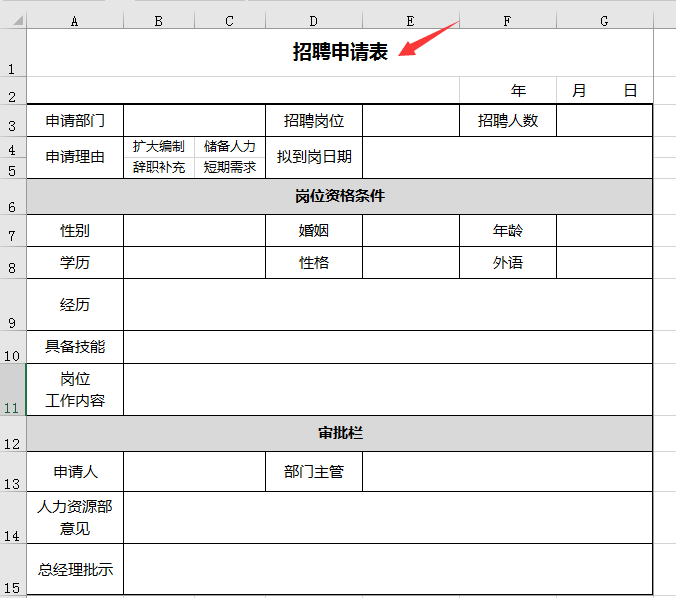Click the empty cell beside 外语
The width and height of the screenshot is (676, 598).
604,263
